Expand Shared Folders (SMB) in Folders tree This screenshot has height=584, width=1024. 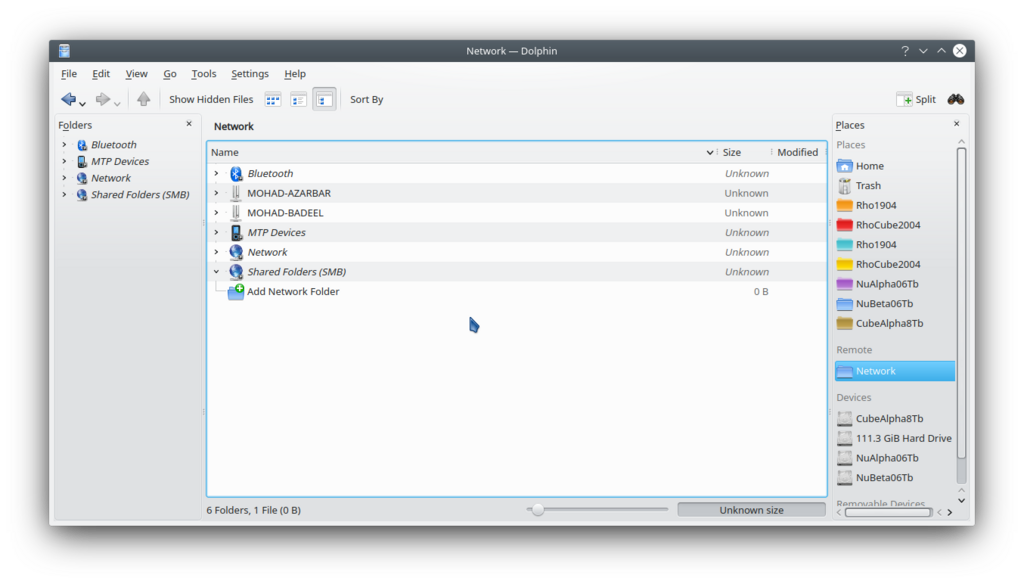(x=64, y=195)
